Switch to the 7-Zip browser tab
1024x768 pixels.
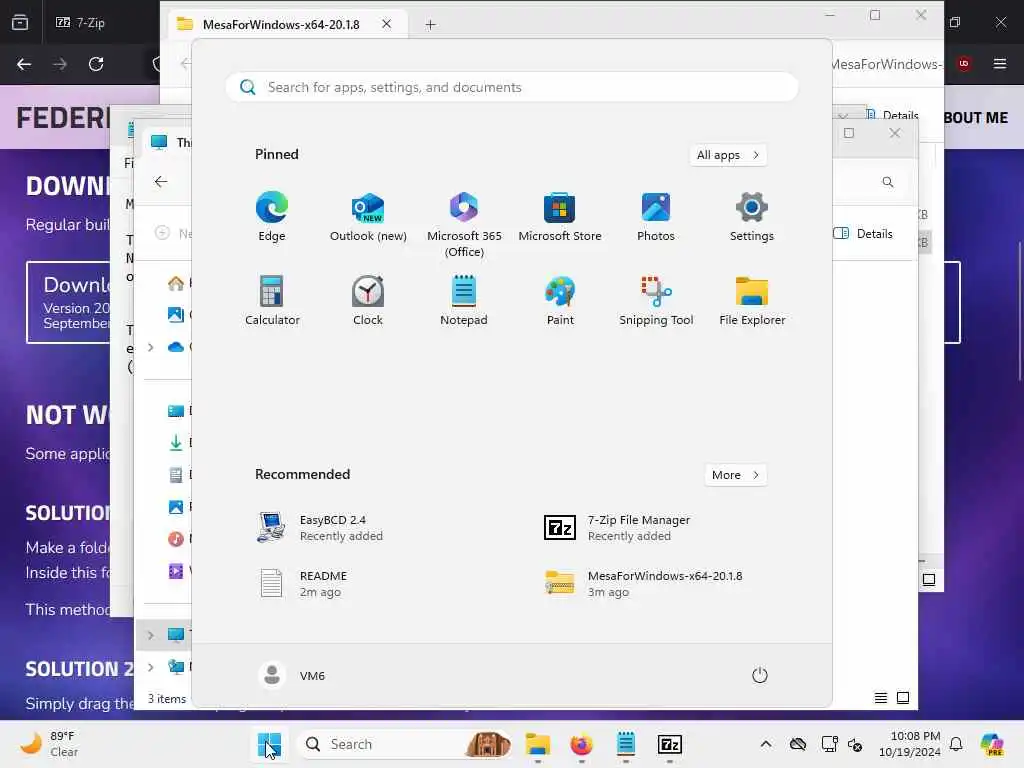point(80,23)
